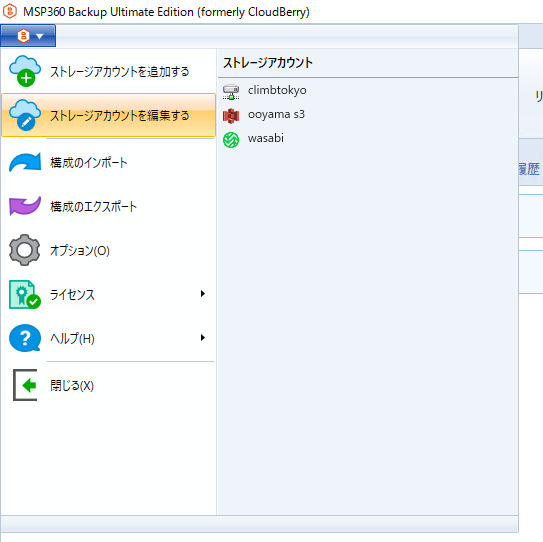This screenshot has width=543, height=542.
Task: Select ストレージアカウントを追加する menu entry
Action: [x=109, y=71]
